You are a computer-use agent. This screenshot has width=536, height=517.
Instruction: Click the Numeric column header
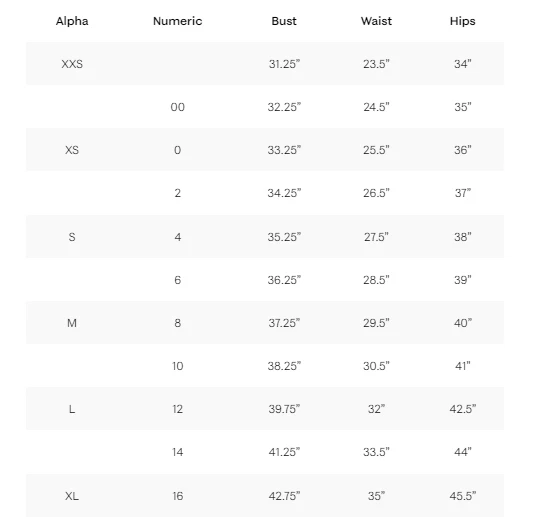tap(177, 21)
